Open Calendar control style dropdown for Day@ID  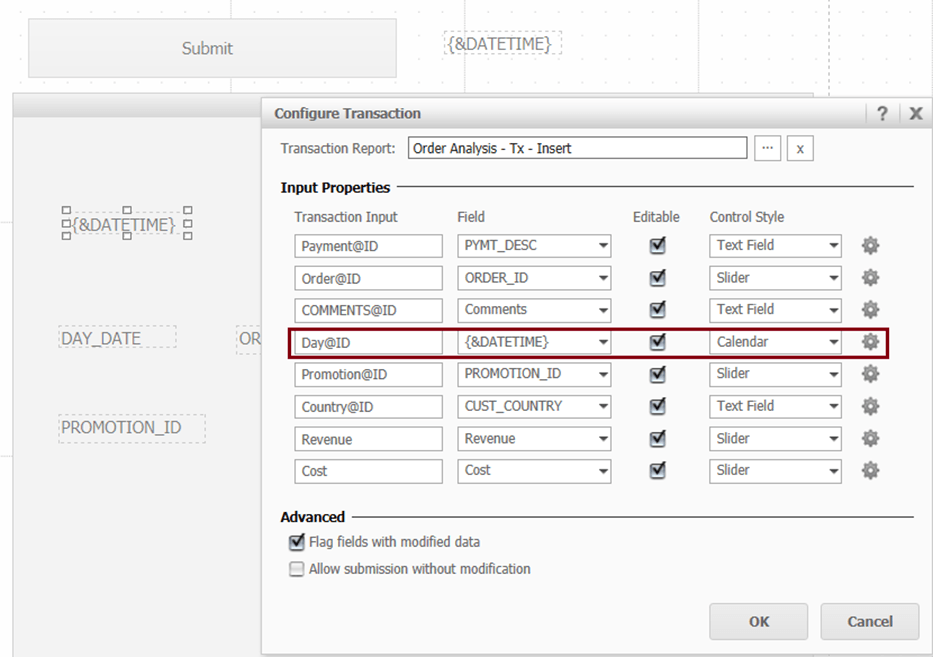tap(776, 342)
